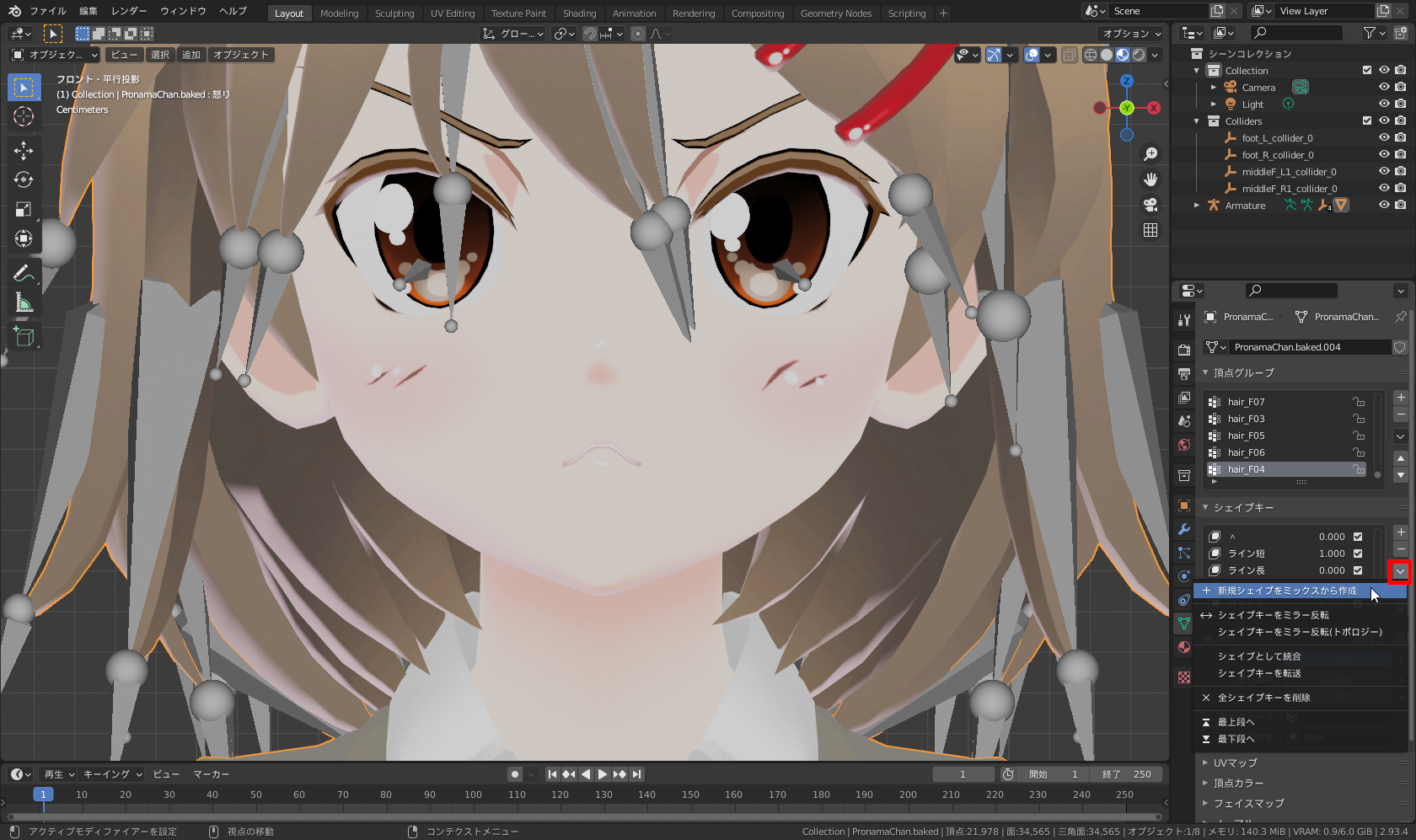Click the viewport zoom magnifier icon
Screen dimensions: 1416x840
tap(1150, 154)
